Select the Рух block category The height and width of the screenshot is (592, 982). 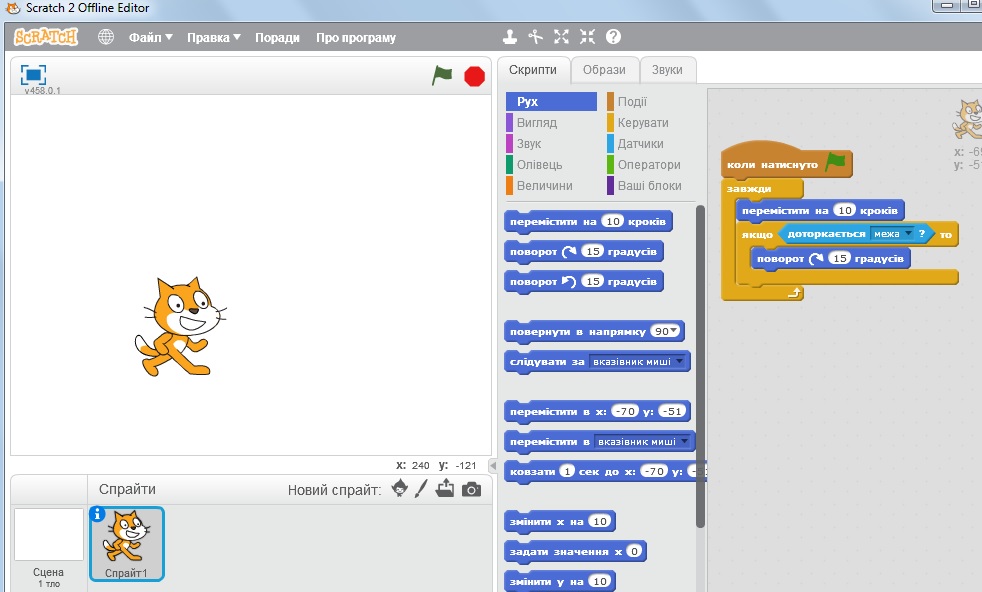pos(551,101)
